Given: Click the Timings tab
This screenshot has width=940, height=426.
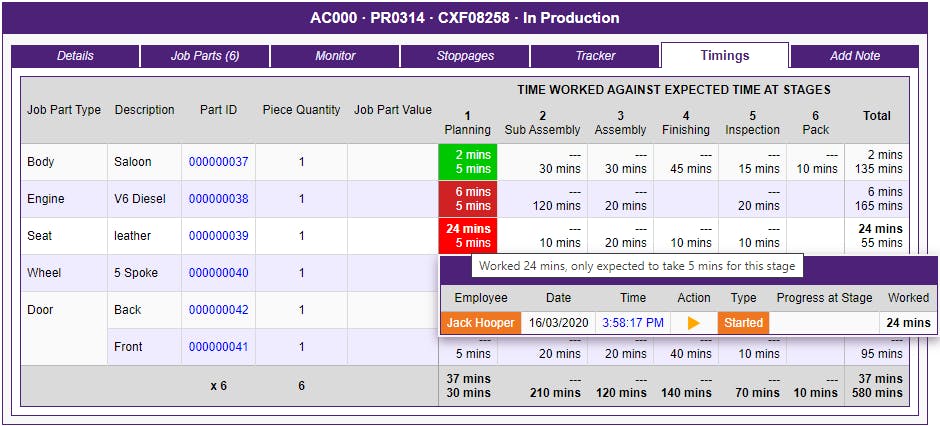Looking at the screenshot, I should [x=725, y=56].
